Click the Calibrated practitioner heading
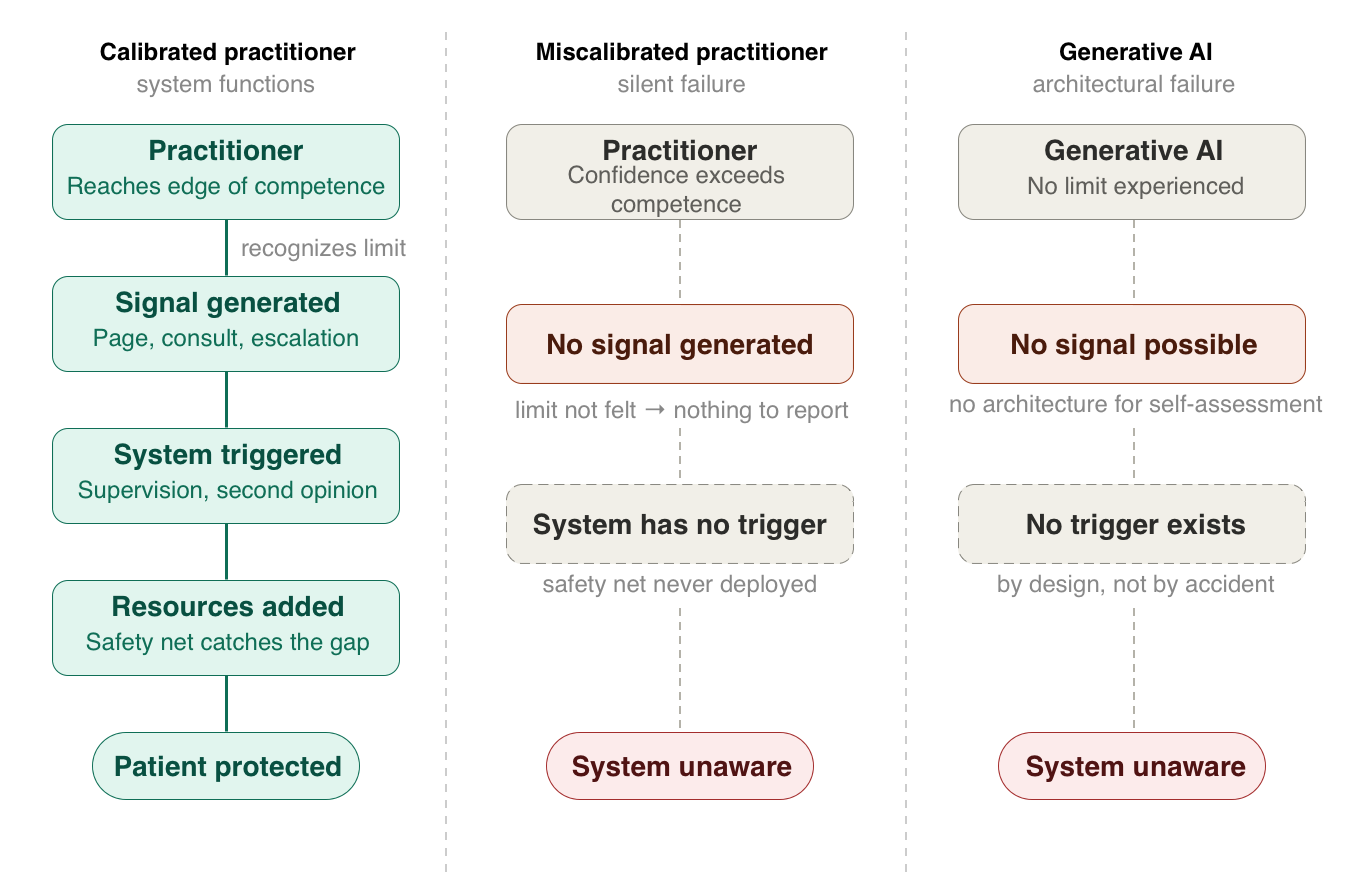1360x893 pixels. [227, 52]
